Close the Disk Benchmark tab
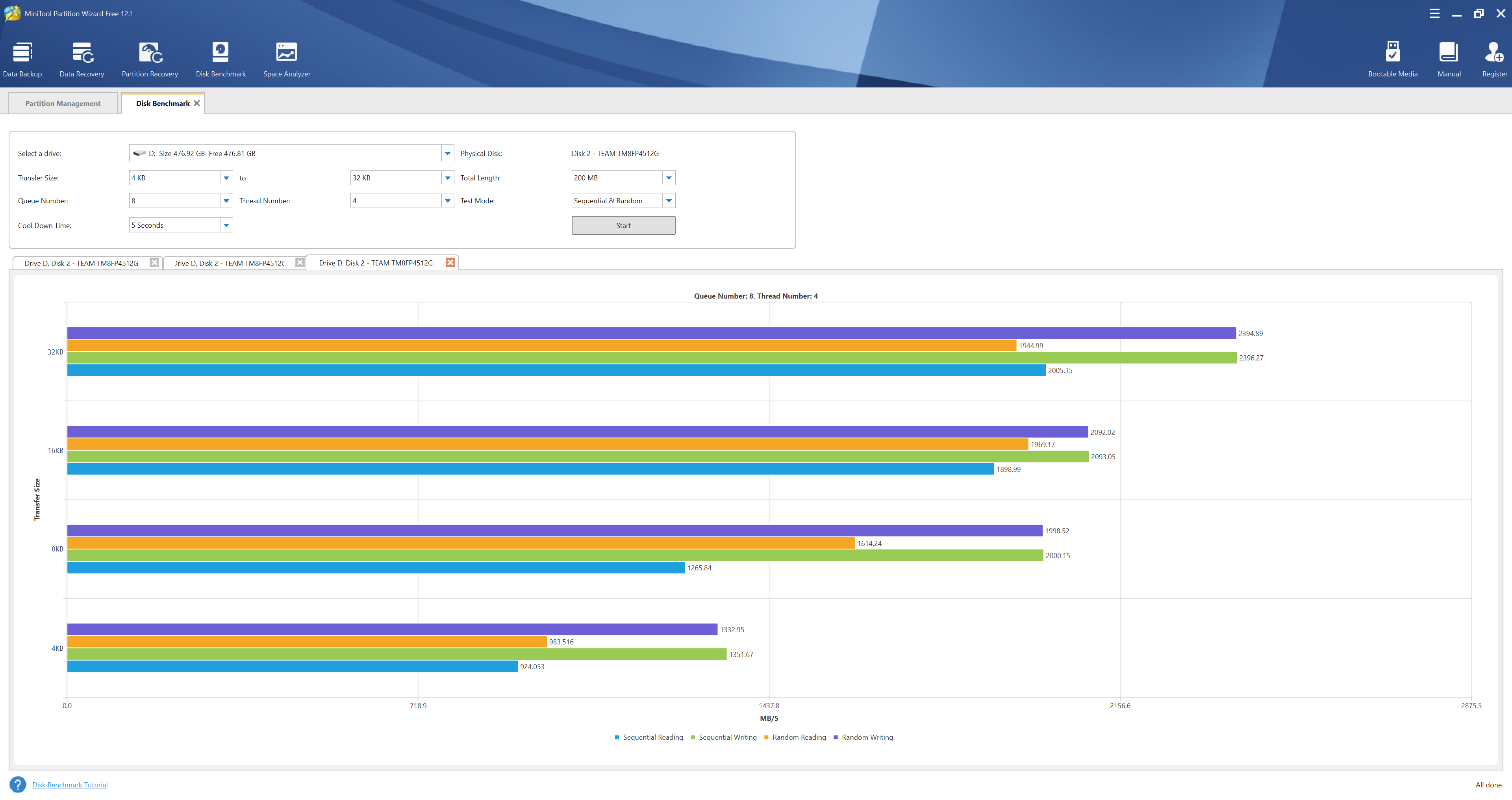This screenshot has width=1512, height=800. tap(197, 103)
